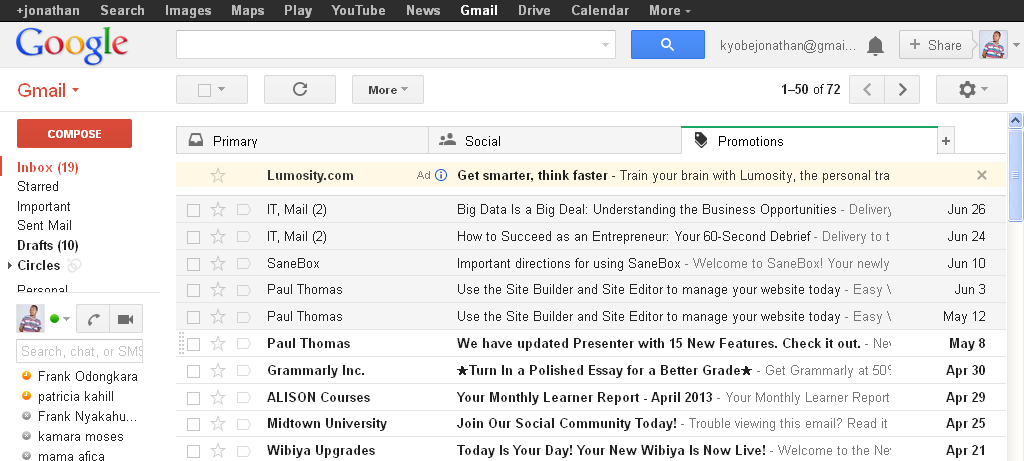Open the top bar More menu

coord(670,10)
